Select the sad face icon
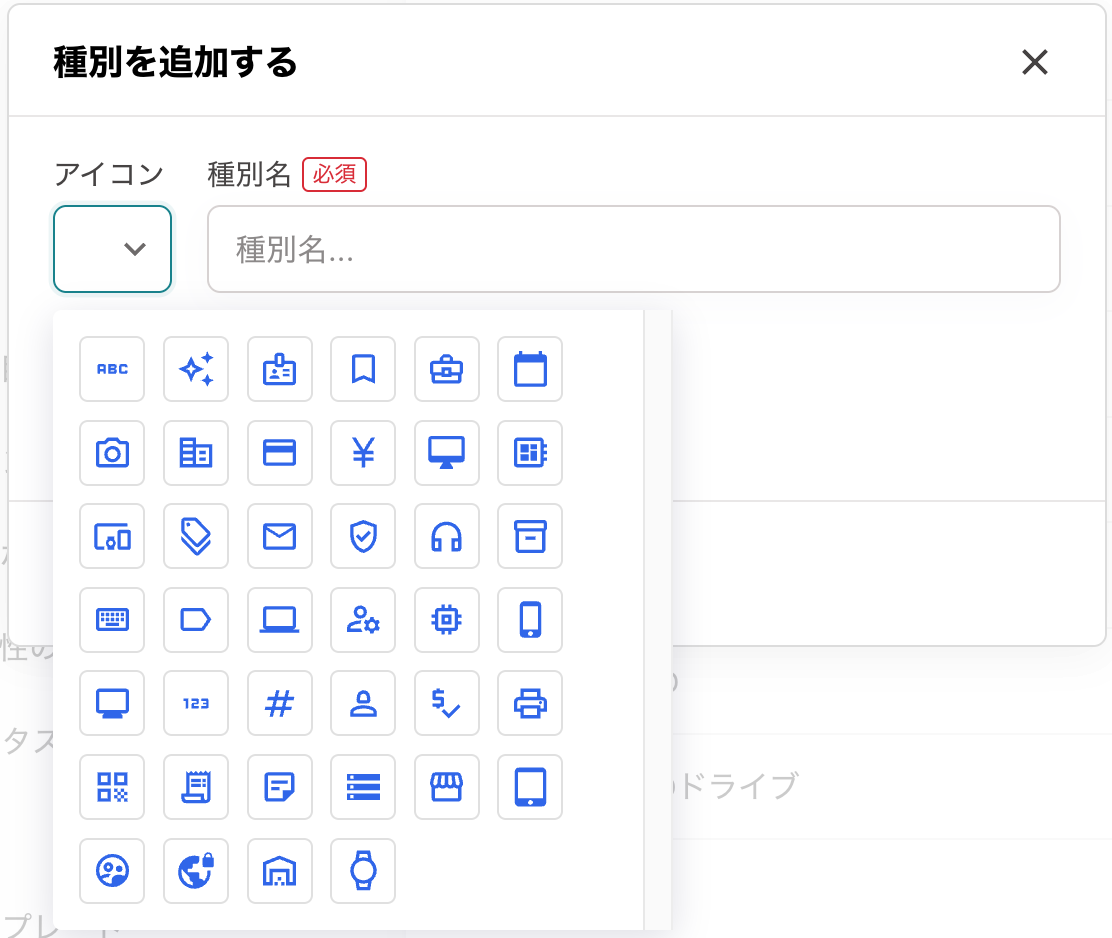This screenshot has height=938, width=1112. tap(112, 871)
